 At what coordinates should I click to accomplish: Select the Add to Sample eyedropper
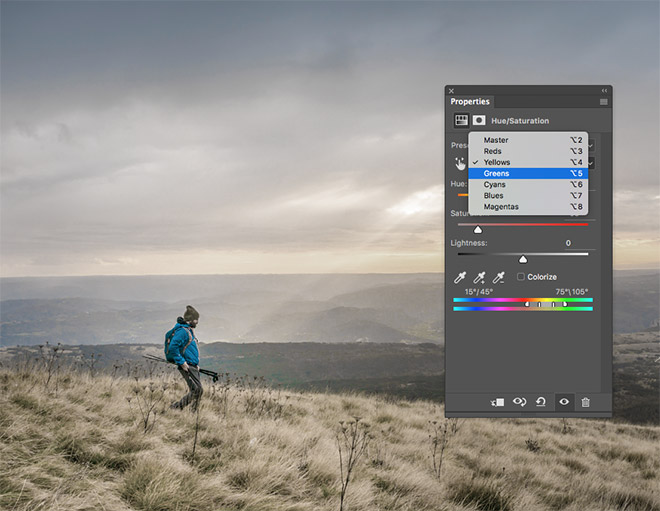point(479,277)
